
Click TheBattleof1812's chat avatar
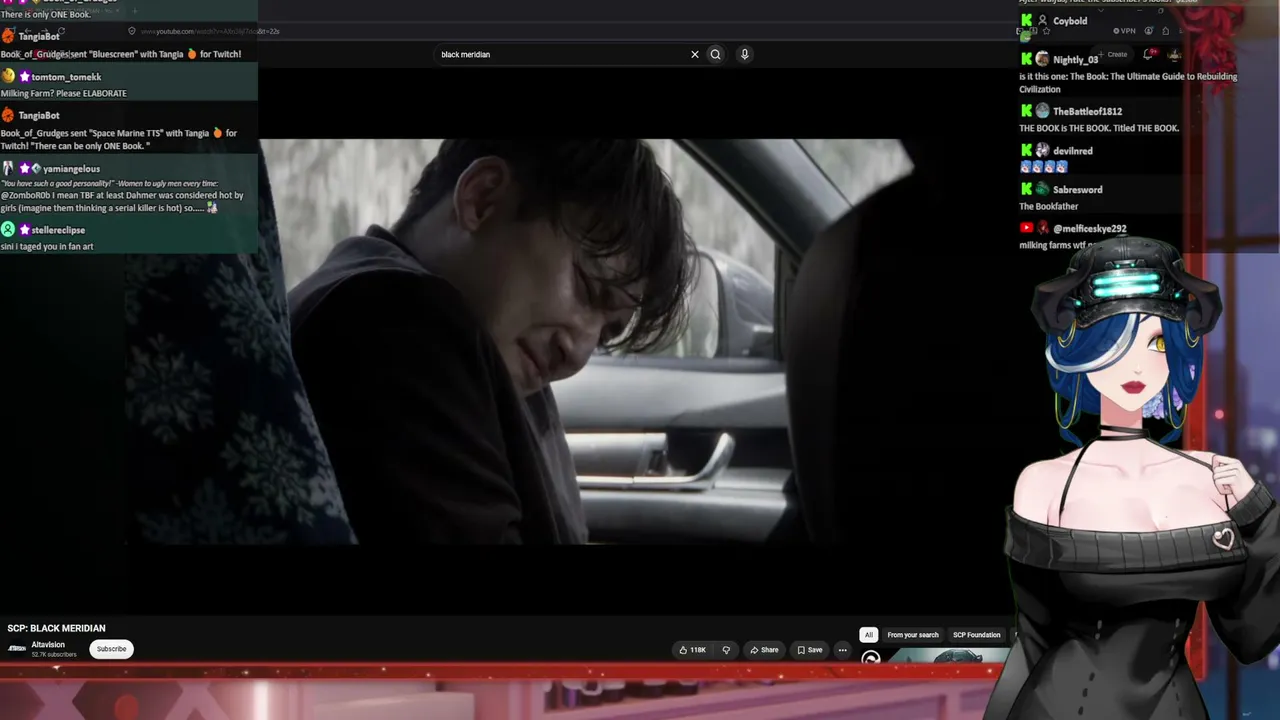click(1042, 111)
